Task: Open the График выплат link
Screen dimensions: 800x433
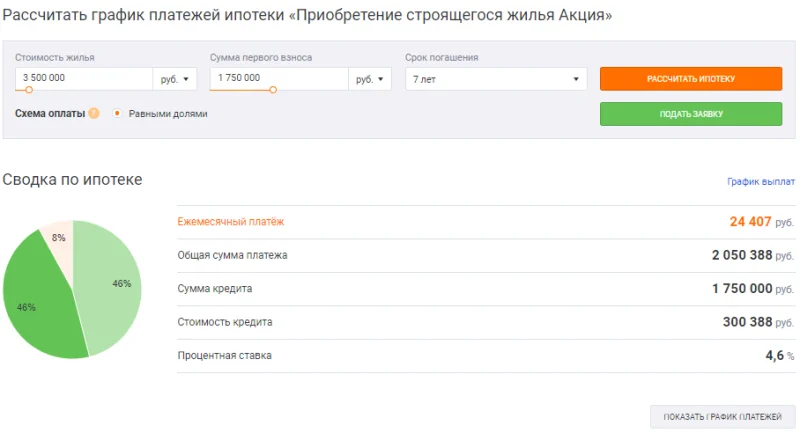Action: [x=760, y=182]
